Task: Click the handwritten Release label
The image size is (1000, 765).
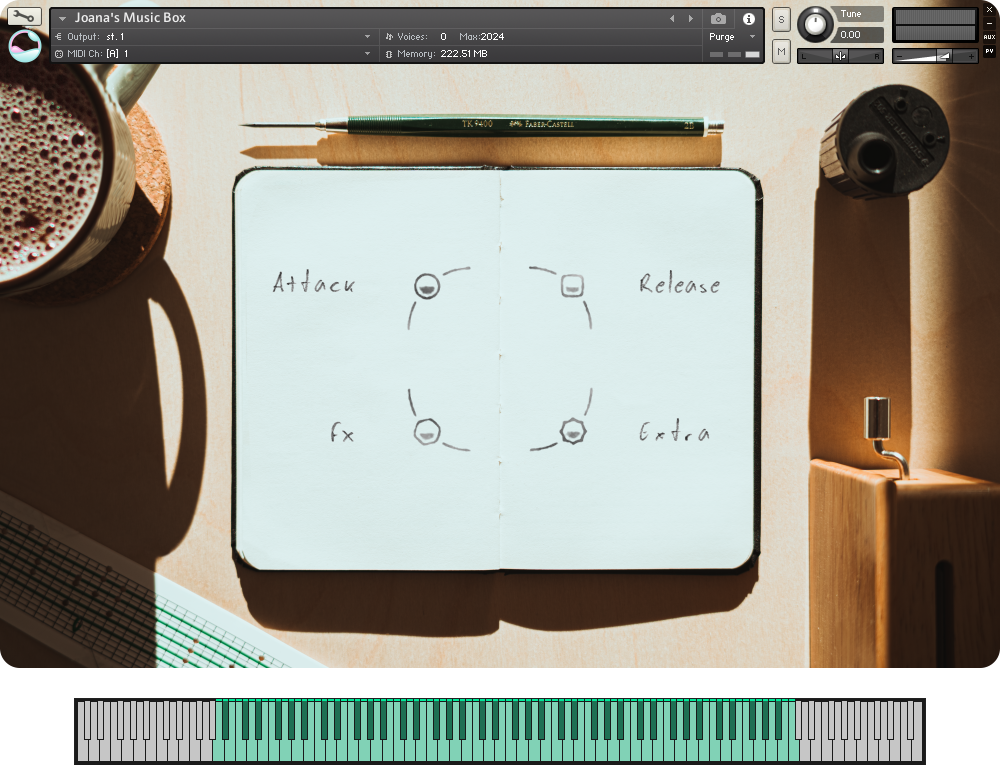Action: 680,284
